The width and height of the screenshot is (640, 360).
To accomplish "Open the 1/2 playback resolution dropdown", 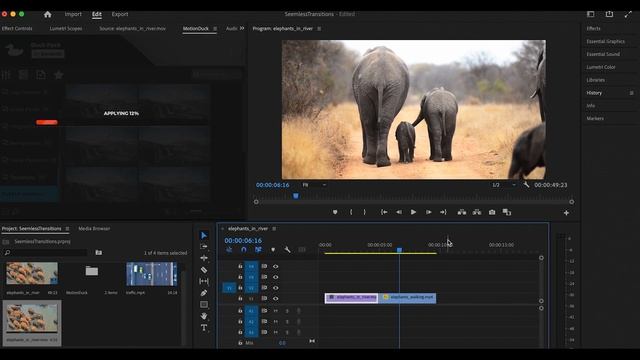I will click(504, 185).
